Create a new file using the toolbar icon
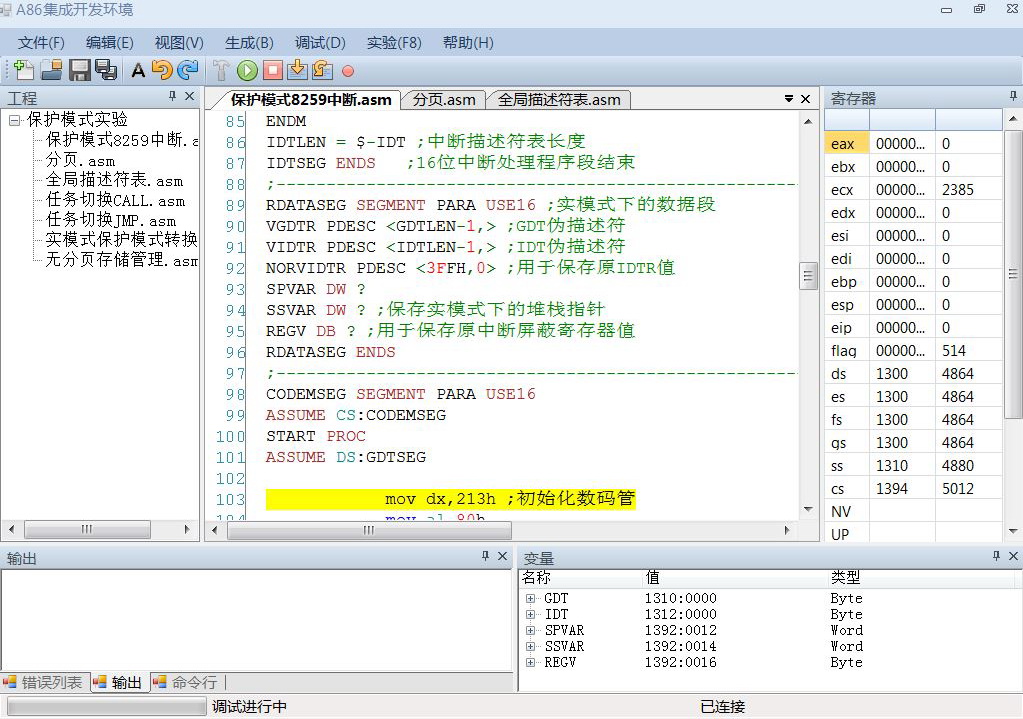This screenshot has width=1023, height=719. point(23,71)
